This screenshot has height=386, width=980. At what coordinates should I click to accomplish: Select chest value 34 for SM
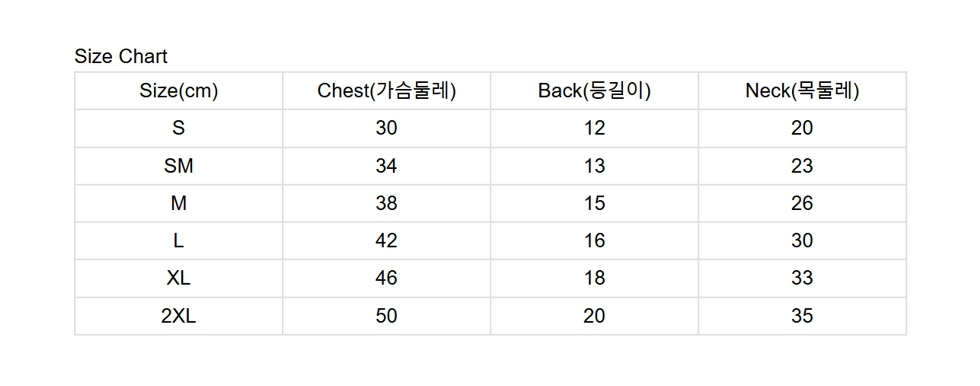[386, 166]
